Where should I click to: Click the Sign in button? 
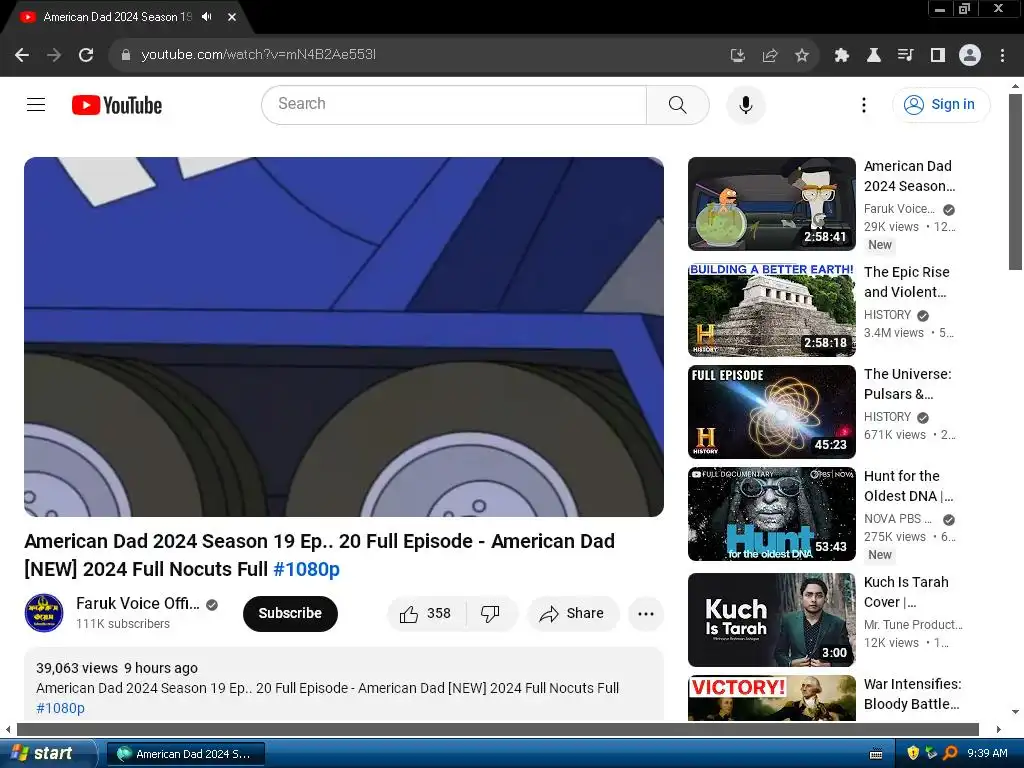940,104
